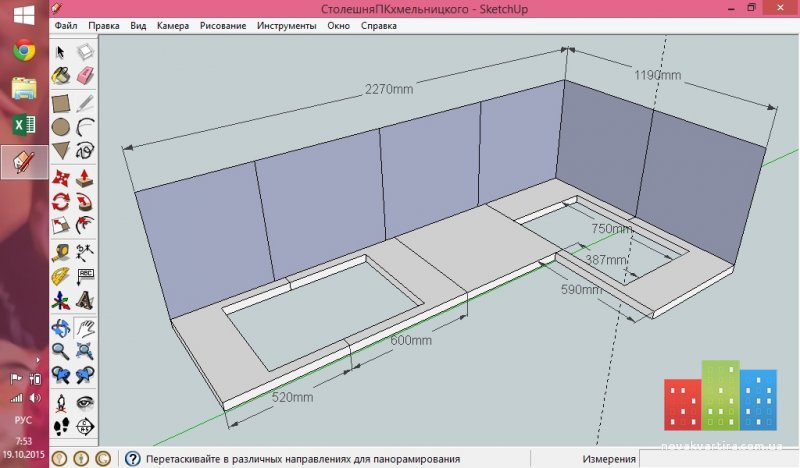This screenshot has width=800, height=468.
Task: Open the Рисование menu
Action: pos(222,26)
